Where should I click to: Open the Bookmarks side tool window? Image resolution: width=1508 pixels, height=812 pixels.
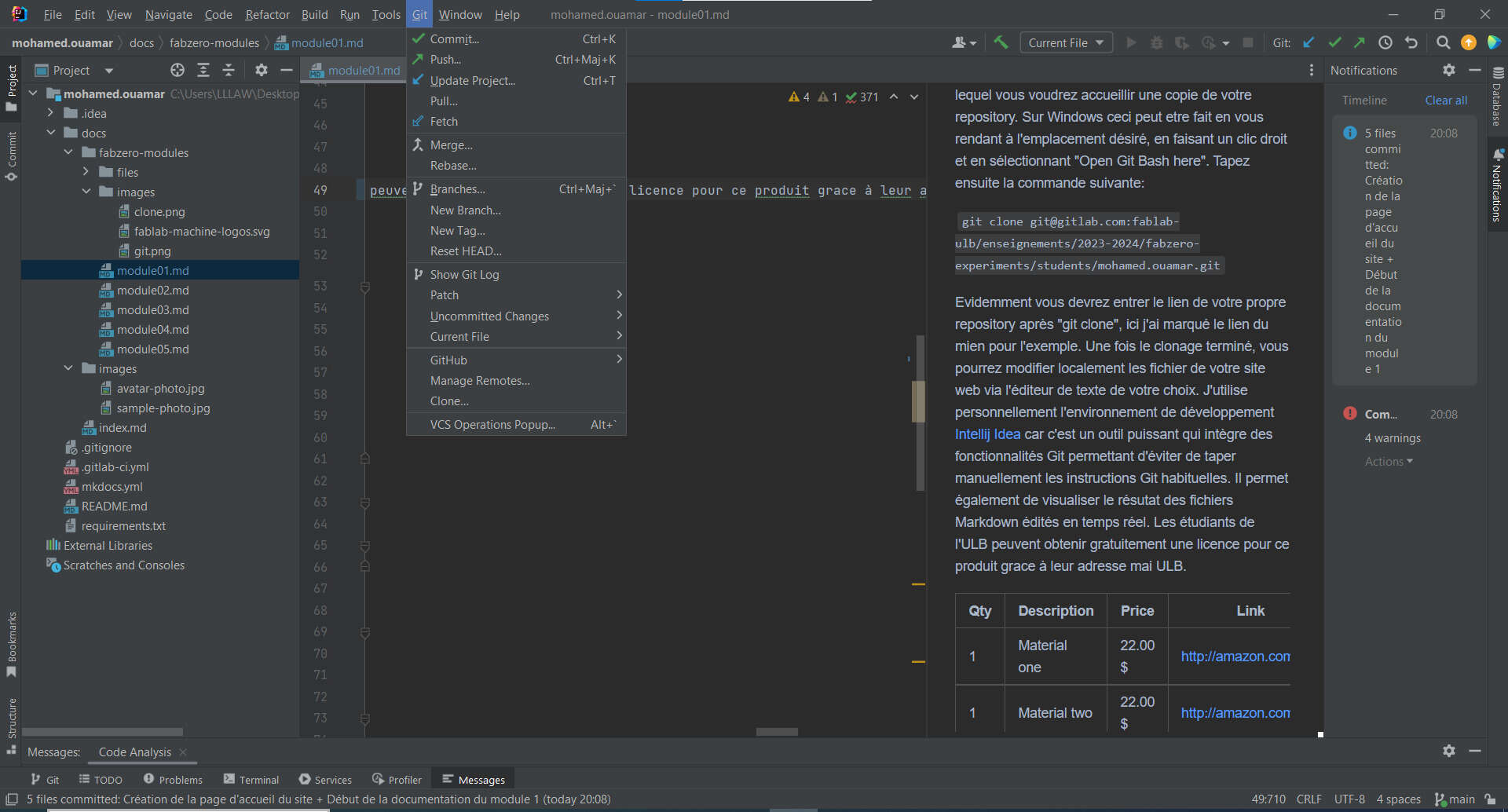[x=11, y=644]
